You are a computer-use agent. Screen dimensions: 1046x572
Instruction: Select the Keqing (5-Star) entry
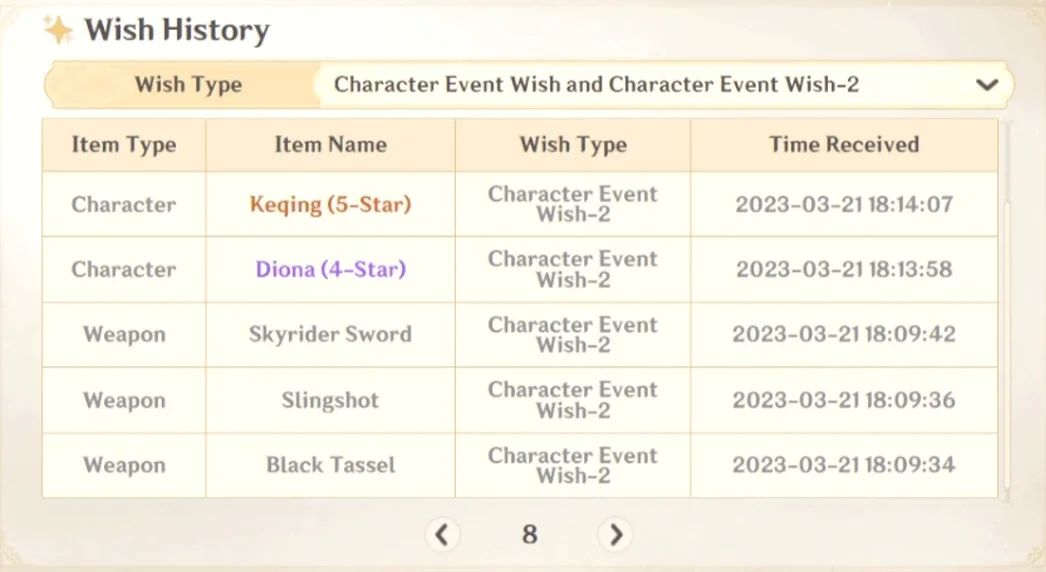click(x=330, y=204)
